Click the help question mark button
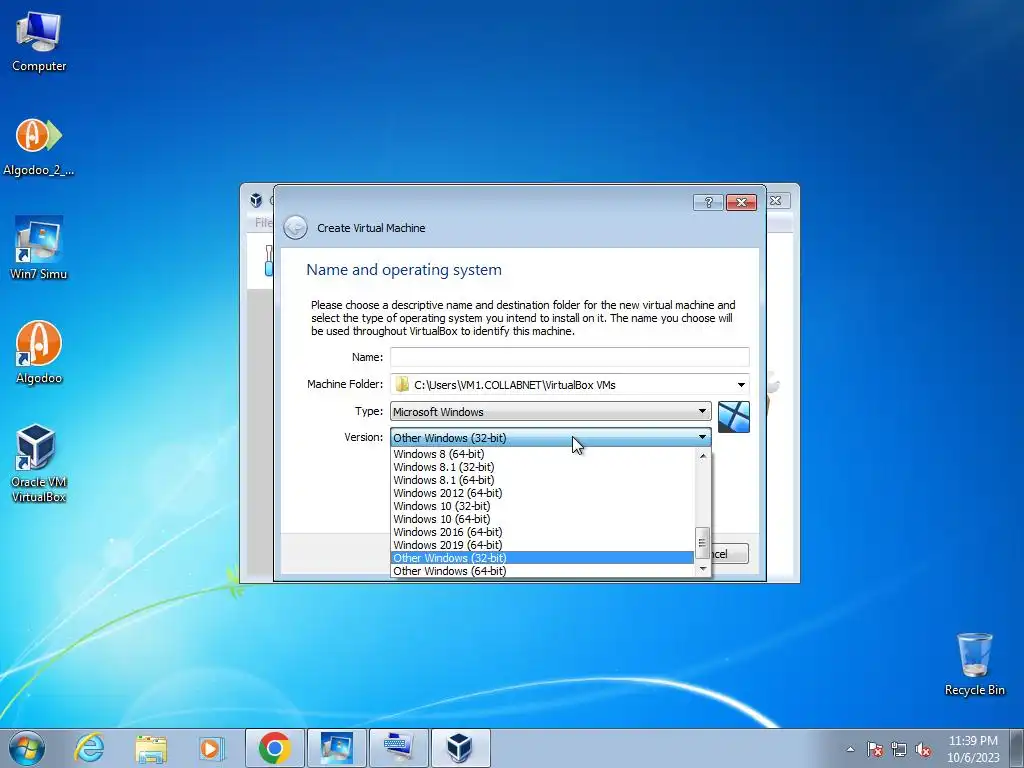Screen dimensions: 1024x768 click(708, 202)
